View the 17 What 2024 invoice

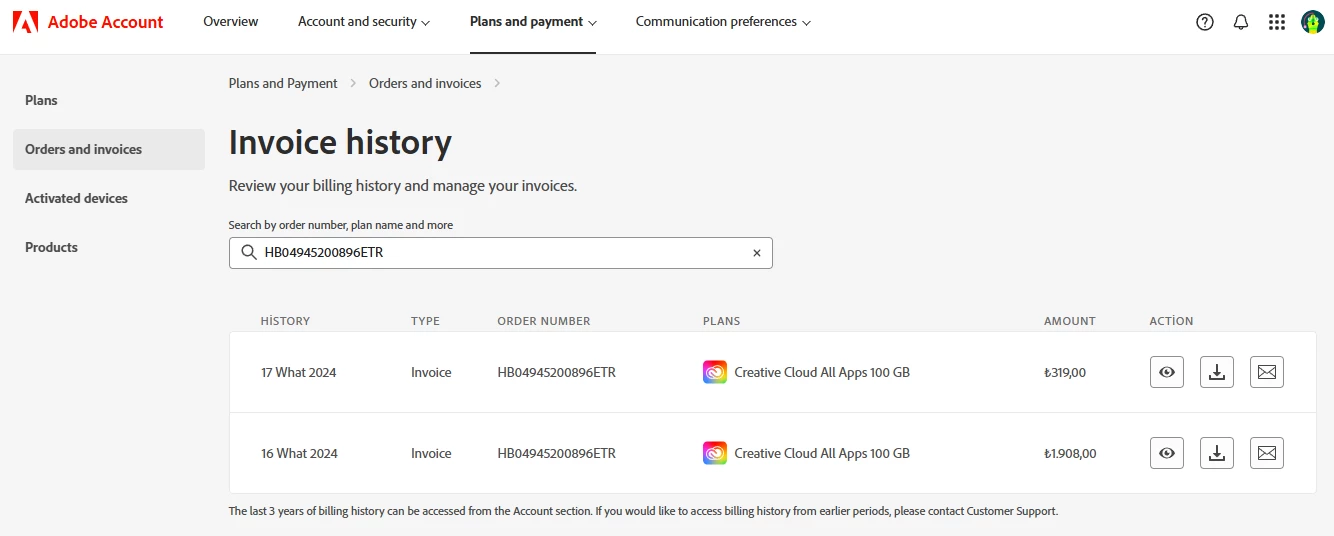point(1167,372)
